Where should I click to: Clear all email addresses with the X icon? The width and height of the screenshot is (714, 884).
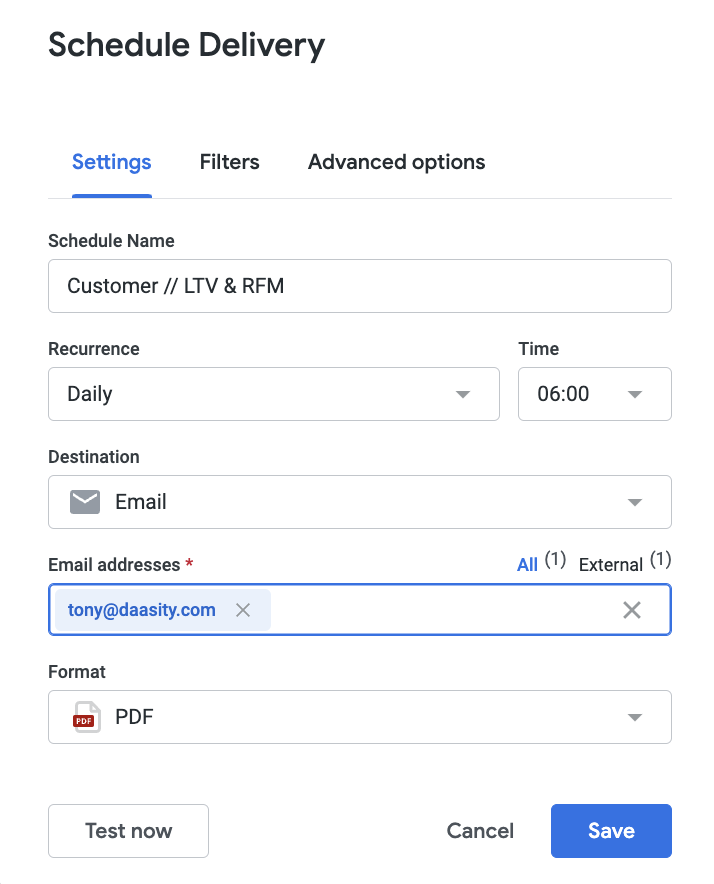[x=632, y=610]
